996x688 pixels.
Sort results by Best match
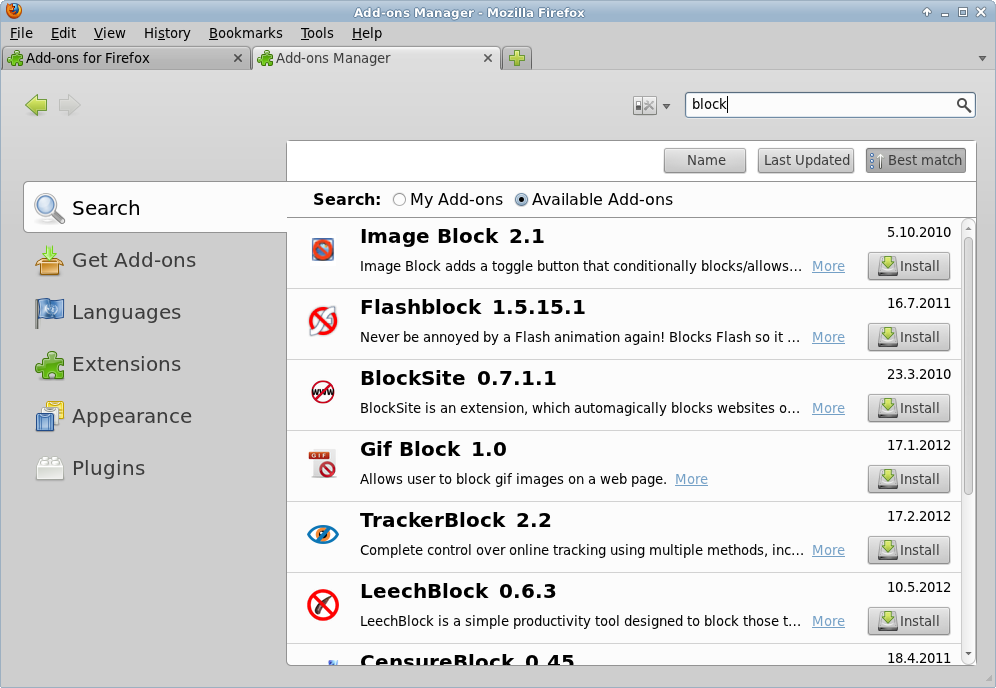[916, 160]
